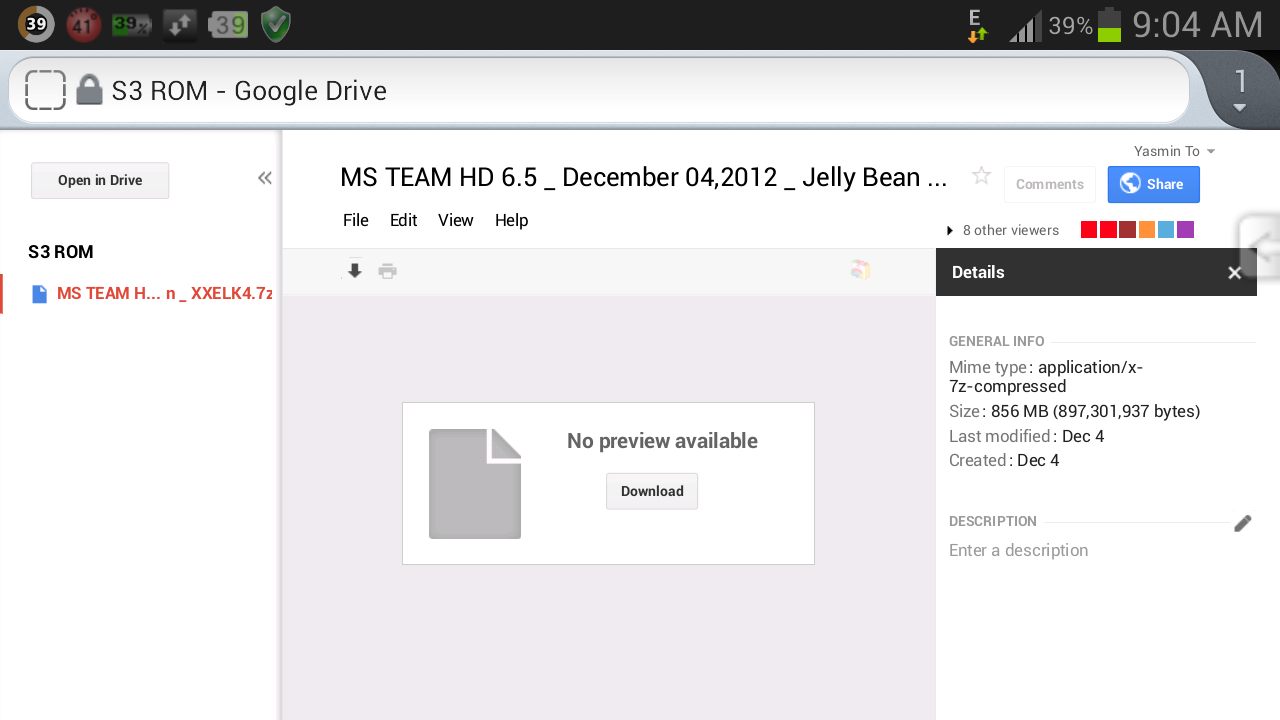This screenshot has height=720, width=1280.
Task: Open the View menu
Action: point(455,221)
